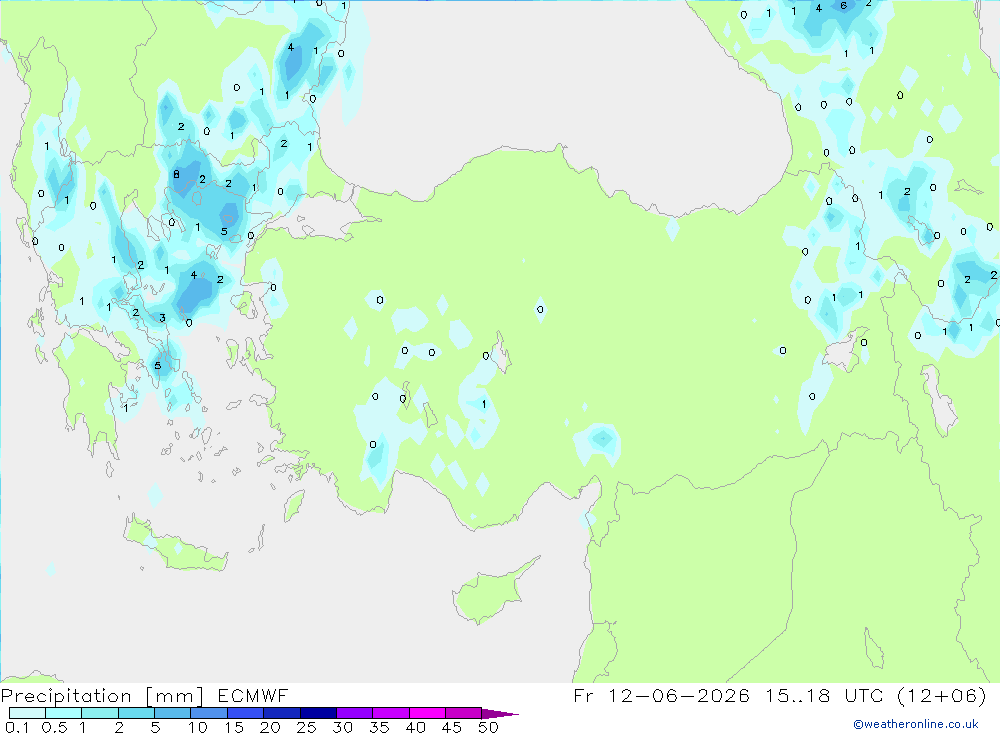Click the 25–30 mm legend color swatch

318,713
